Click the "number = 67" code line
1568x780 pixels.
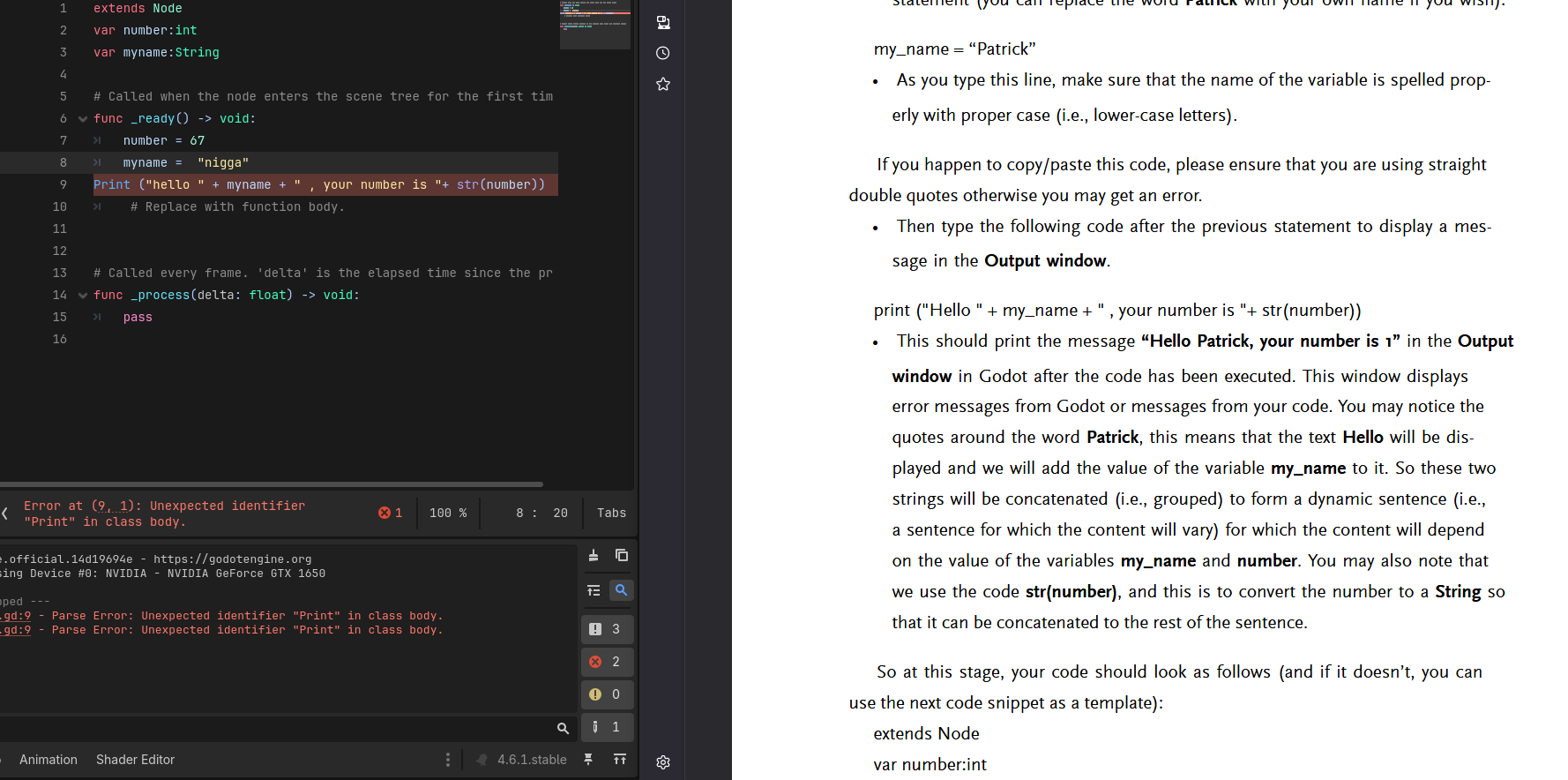click(164, 141)
